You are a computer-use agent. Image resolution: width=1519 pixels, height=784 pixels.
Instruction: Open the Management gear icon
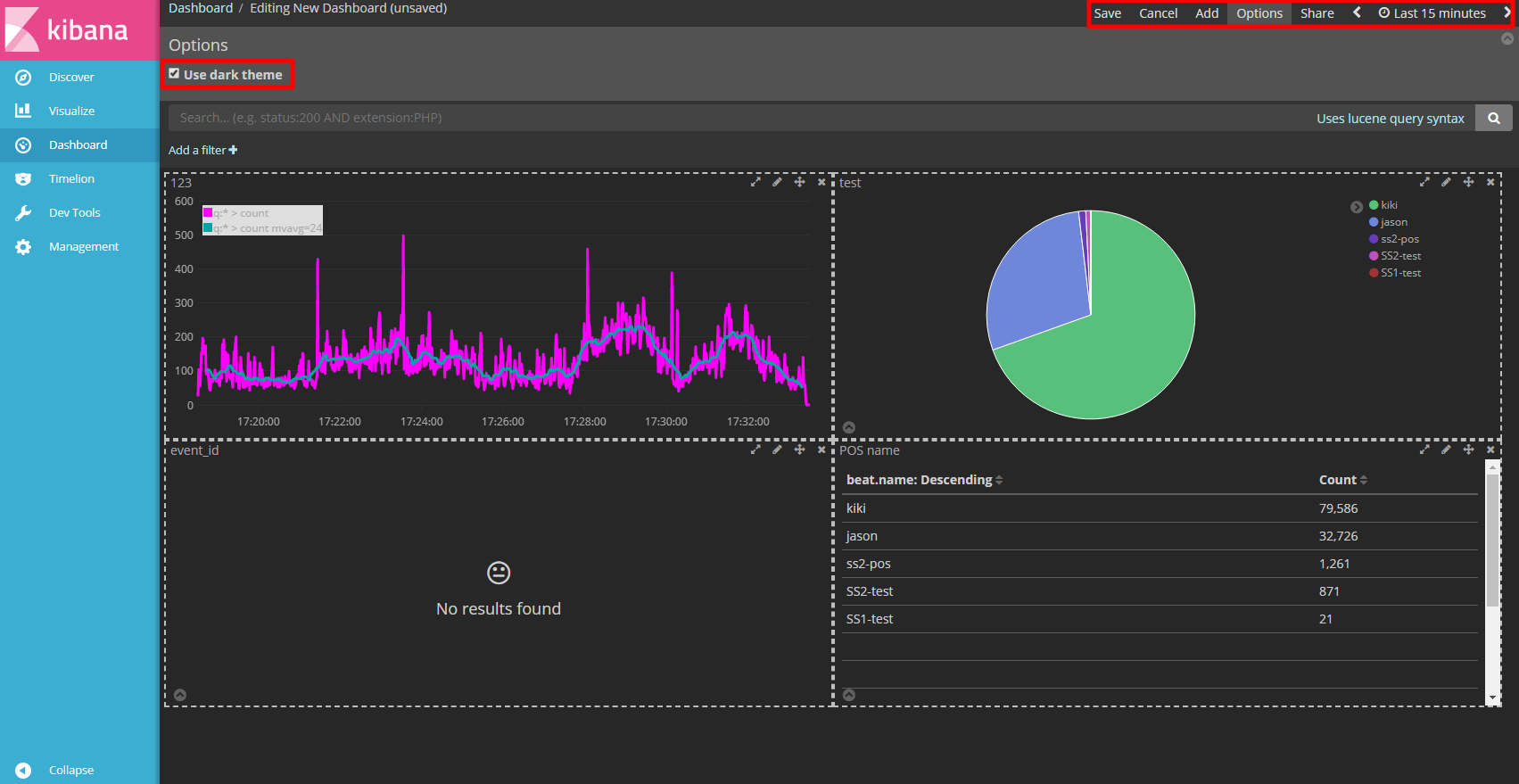(23, 247)
